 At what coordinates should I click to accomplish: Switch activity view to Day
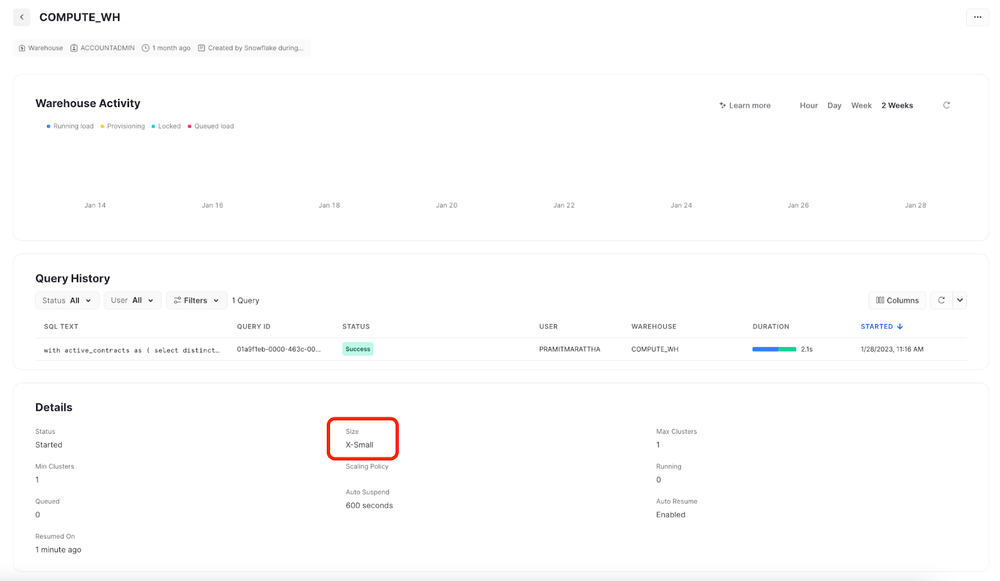(834, 105)
